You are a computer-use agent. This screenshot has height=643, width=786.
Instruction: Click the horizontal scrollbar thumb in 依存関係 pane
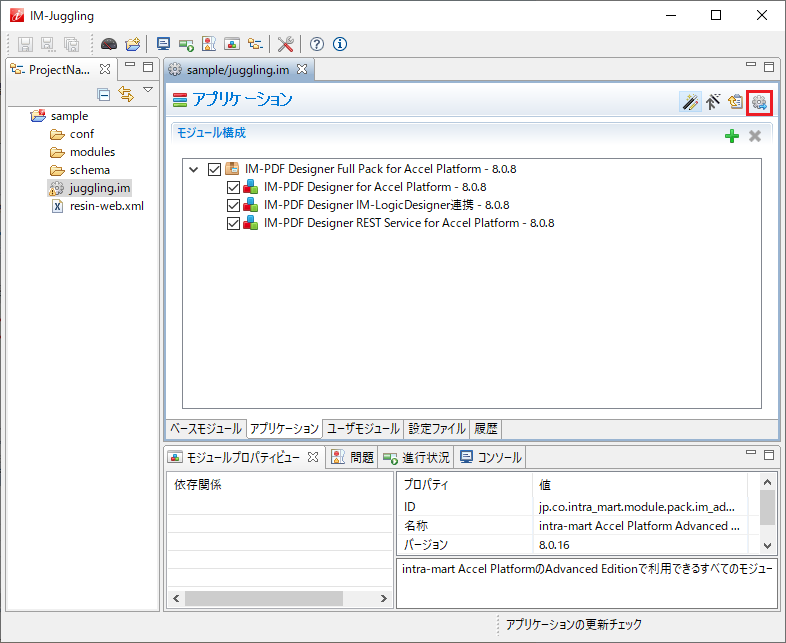pyautogui.click(x=264, y=598)
